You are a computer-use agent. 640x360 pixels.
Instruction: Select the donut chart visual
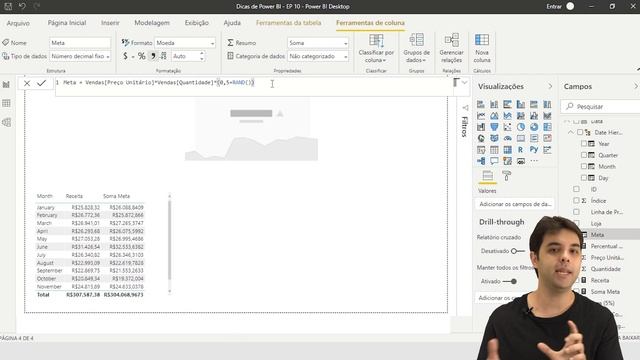pyautogui.click(x=534, y=127)
